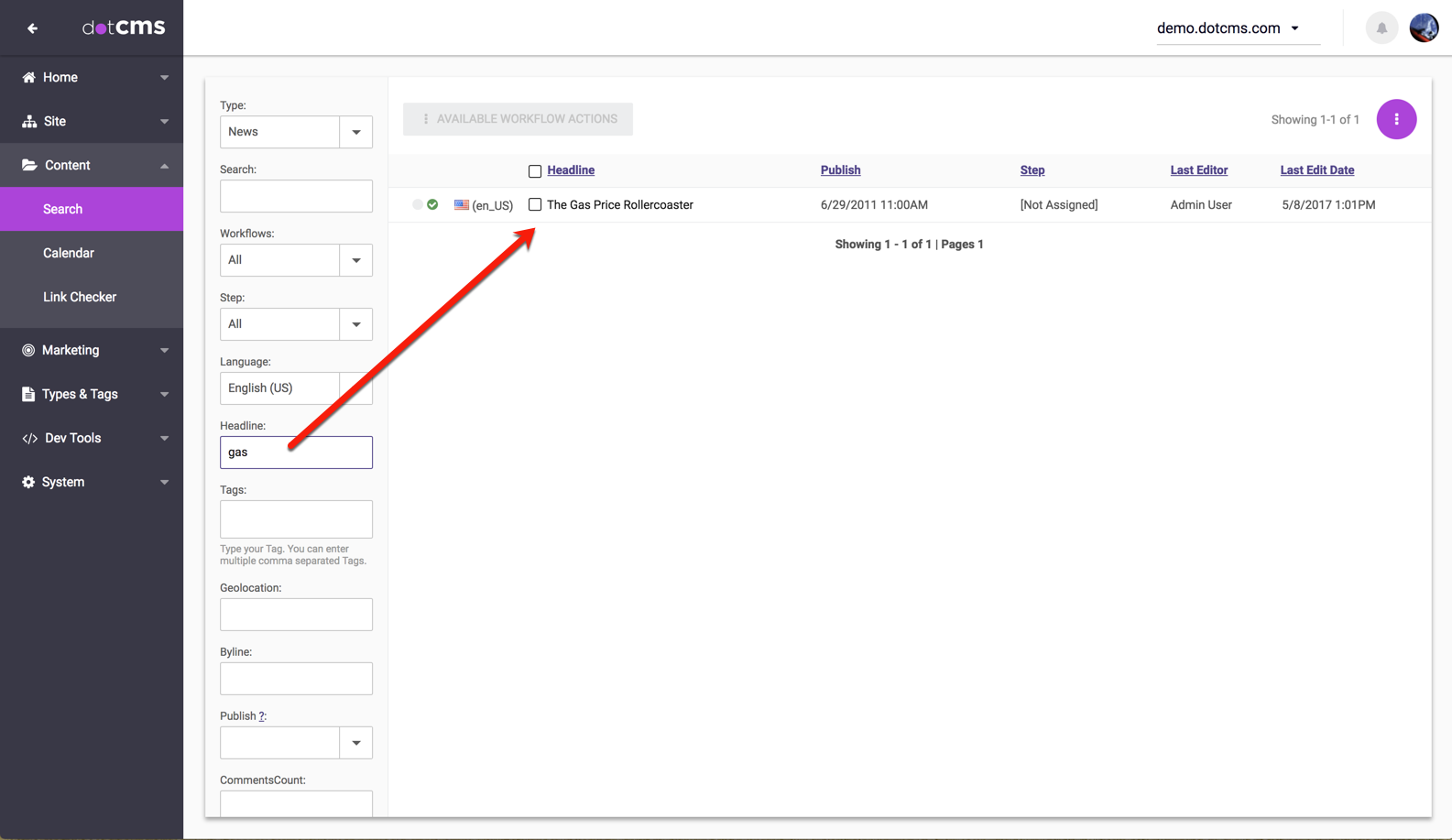1452x840 pixels.
Task: Click the Site sitemap icon in sidebar
Action: 28,122
